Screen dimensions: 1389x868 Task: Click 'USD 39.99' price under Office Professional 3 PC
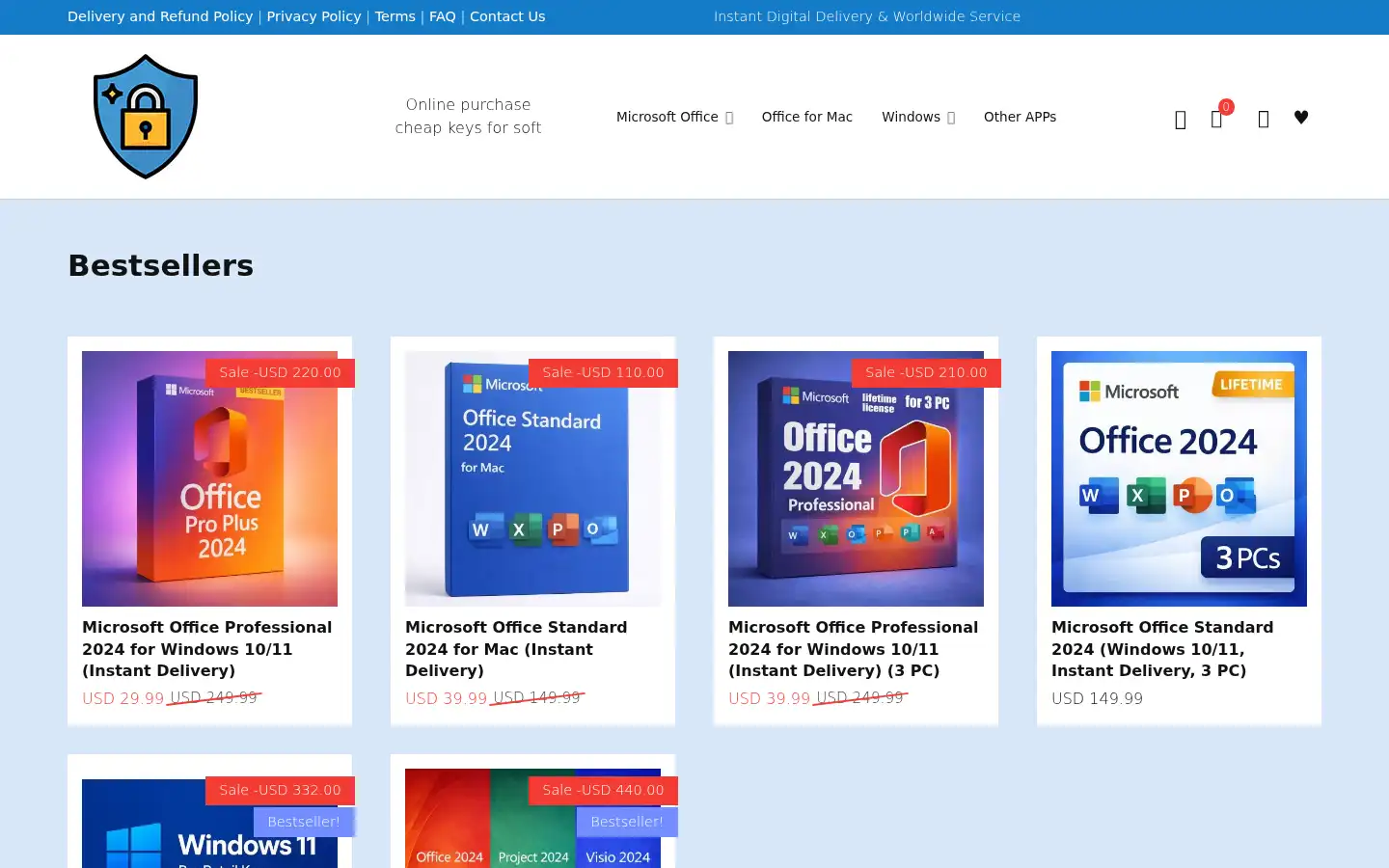pos(770,698)
